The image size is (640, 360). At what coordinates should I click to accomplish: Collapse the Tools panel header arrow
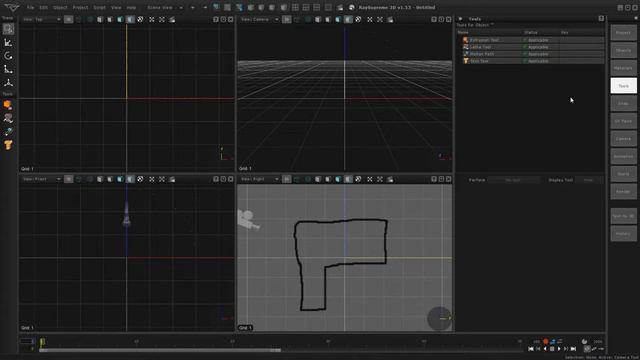[460, 19]
